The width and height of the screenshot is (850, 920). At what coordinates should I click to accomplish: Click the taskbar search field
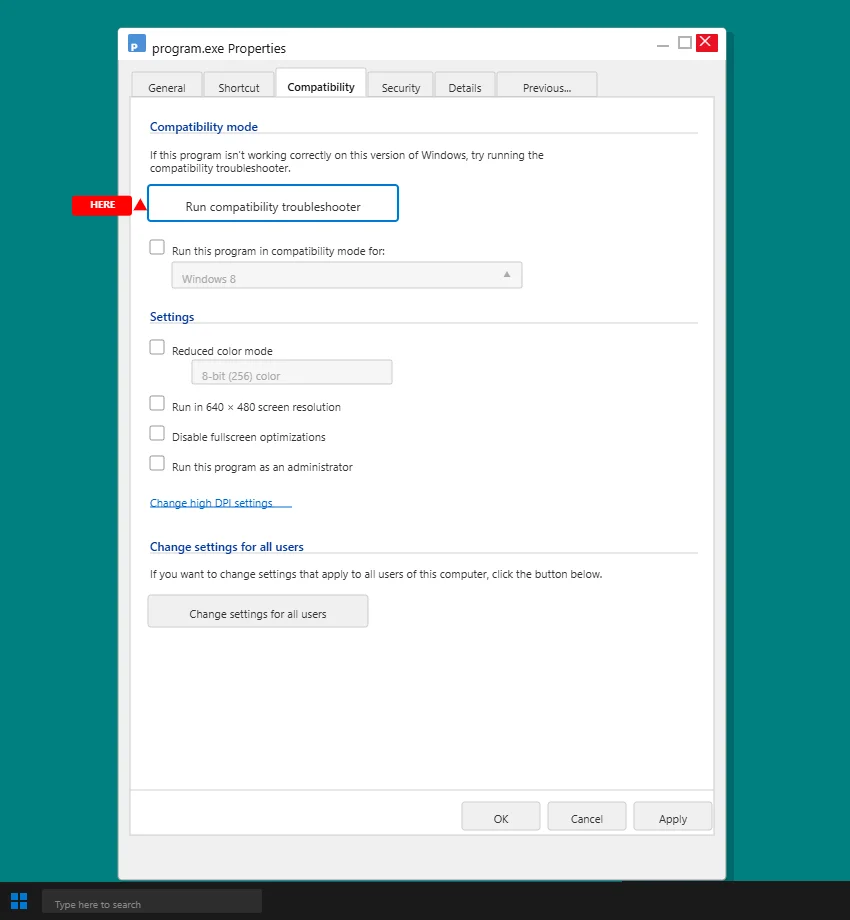click(150, 902)
